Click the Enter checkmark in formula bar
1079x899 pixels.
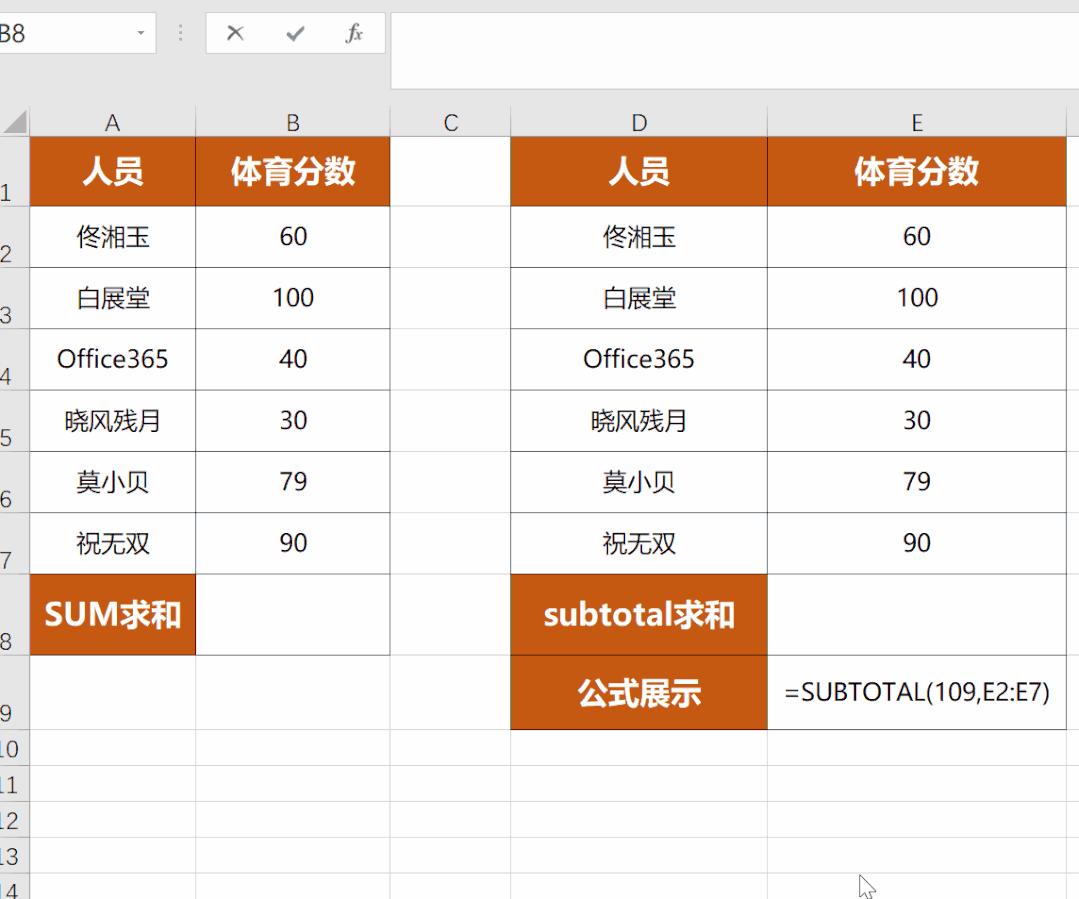tap(293, 32)
